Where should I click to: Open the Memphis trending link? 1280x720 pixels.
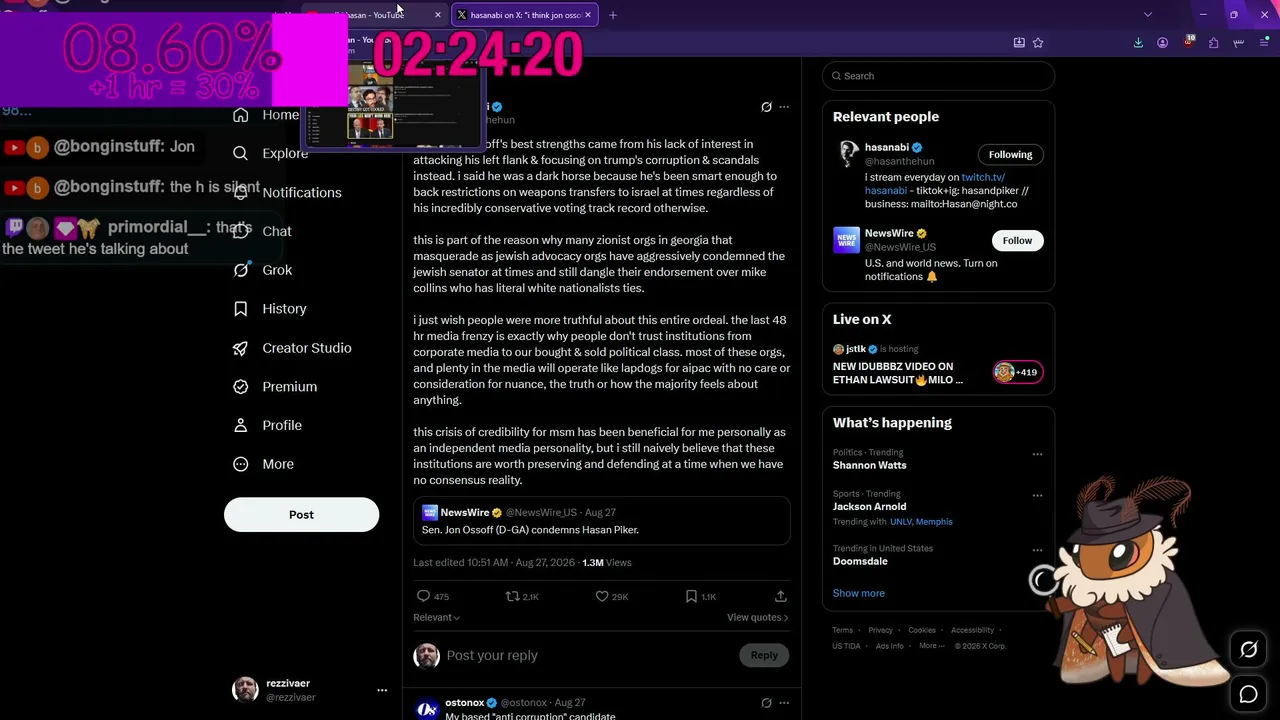pyautogui.click(x=934, y=522)
